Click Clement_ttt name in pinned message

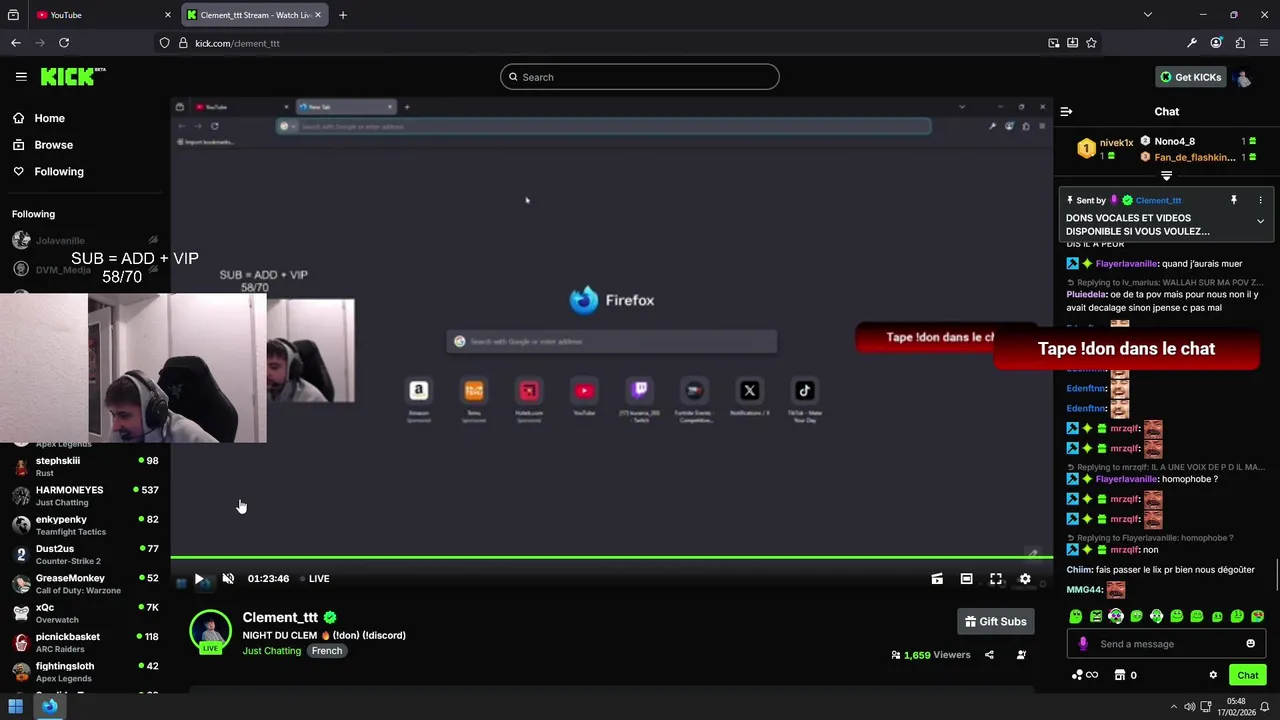[x=1158, y=200]
